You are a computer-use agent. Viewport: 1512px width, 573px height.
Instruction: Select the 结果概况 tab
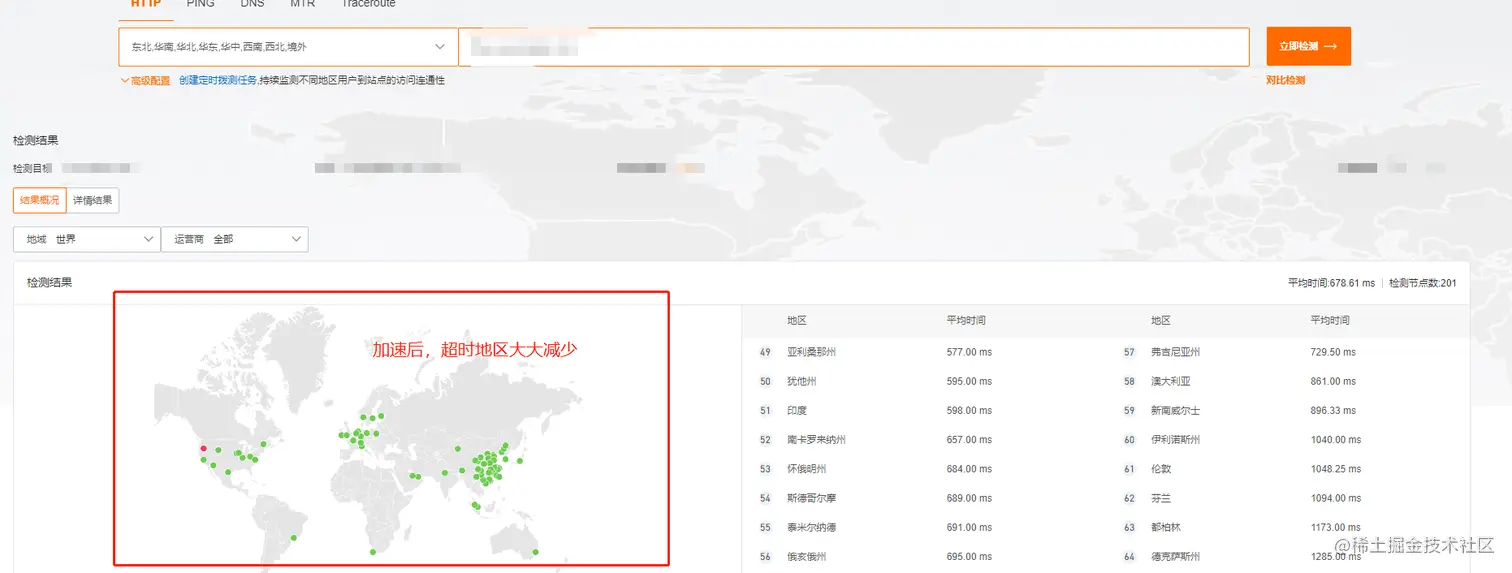pos(40,200)
